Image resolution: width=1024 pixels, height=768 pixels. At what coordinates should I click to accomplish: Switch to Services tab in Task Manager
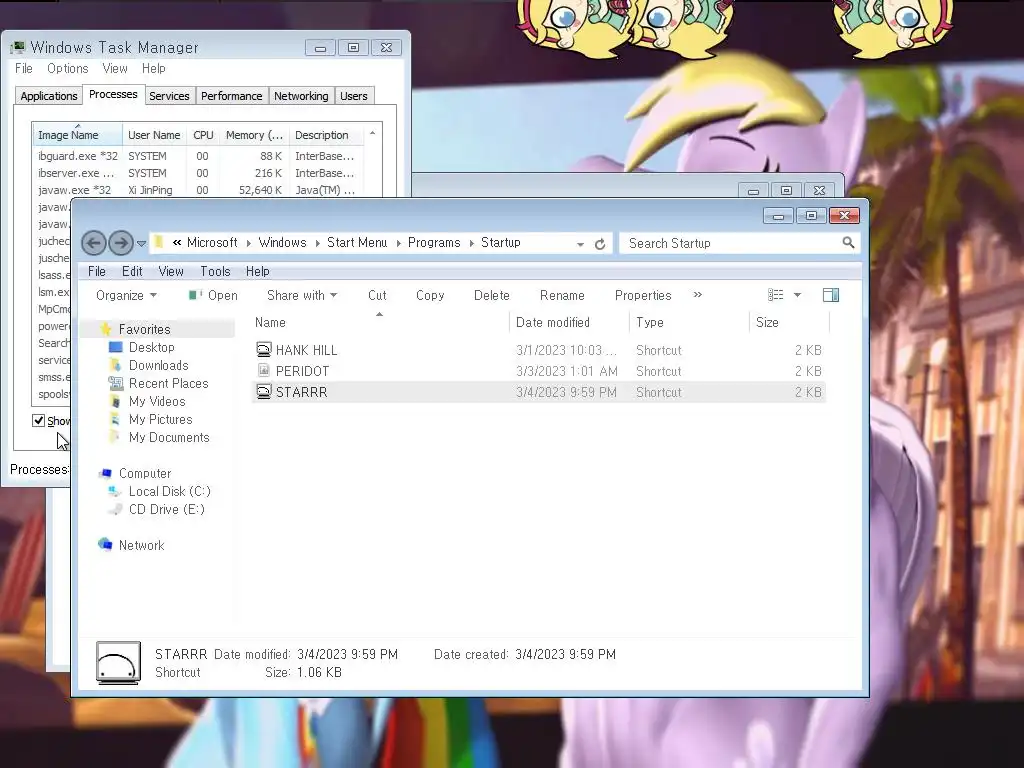click(169, 96)
